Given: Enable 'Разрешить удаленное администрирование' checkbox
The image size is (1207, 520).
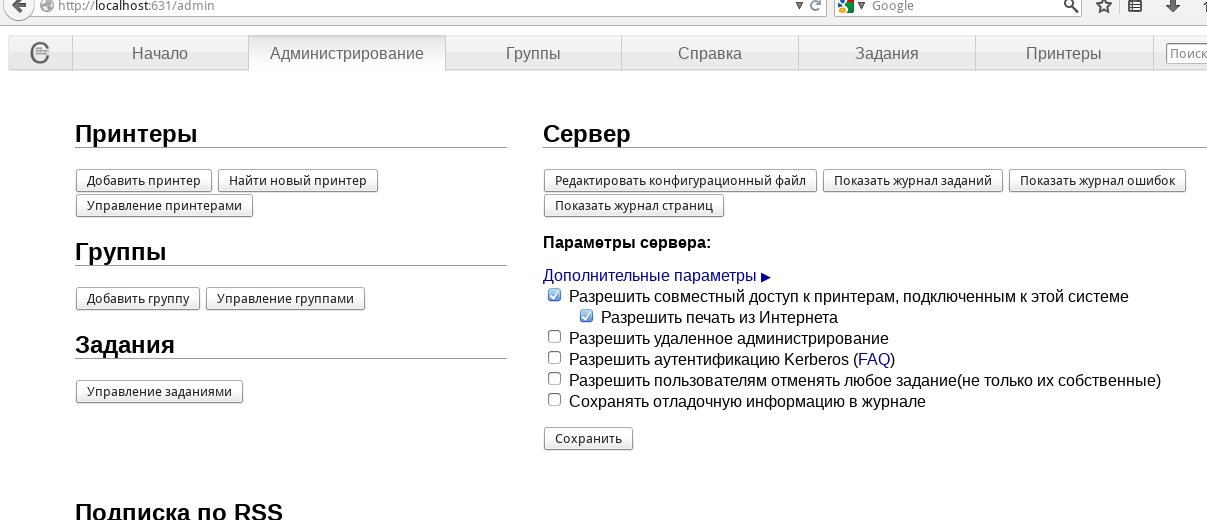Looking at the screenshot, I should 555,338.
